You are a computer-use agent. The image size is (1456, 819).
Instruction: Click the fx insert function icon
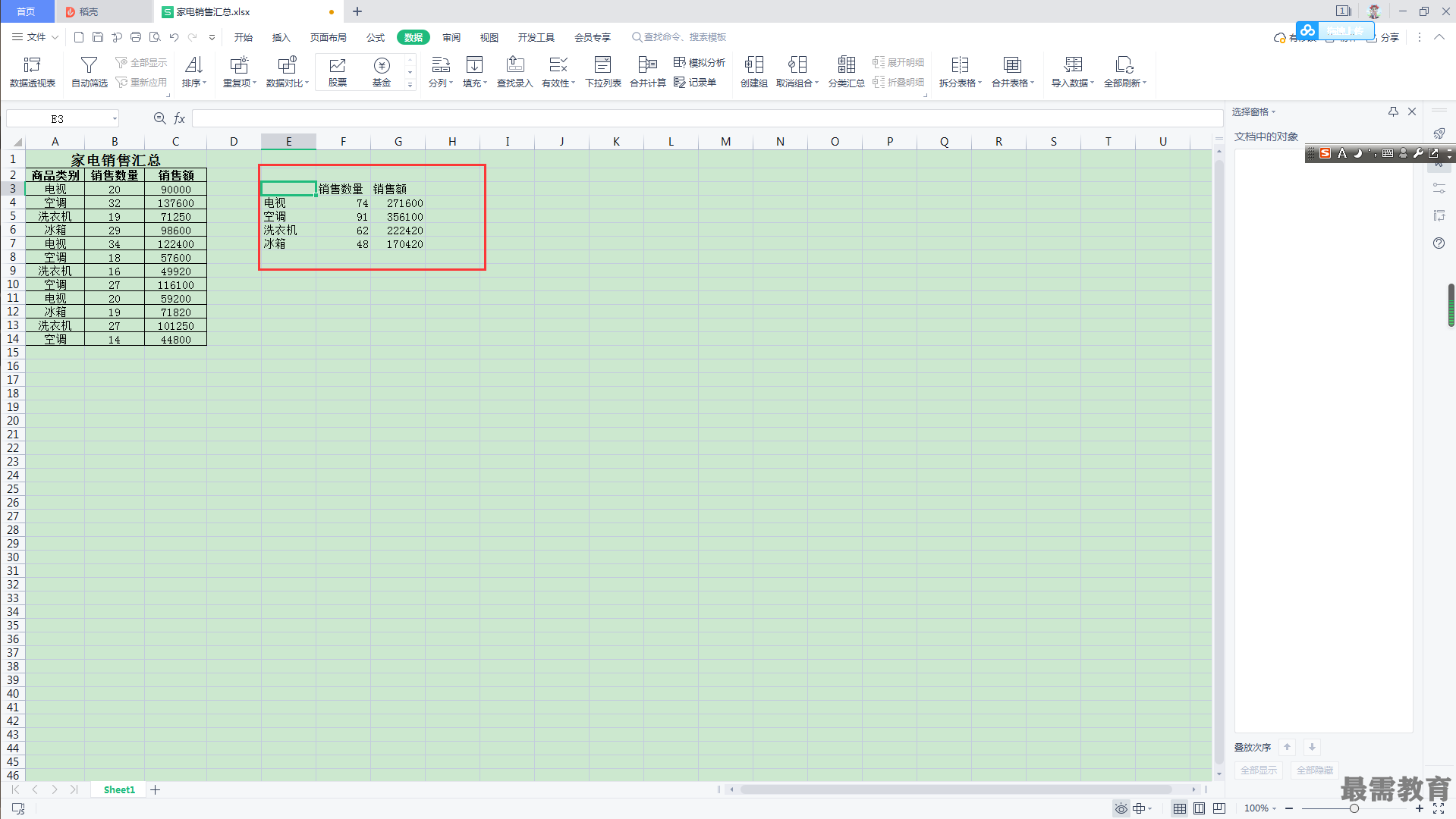180,118
